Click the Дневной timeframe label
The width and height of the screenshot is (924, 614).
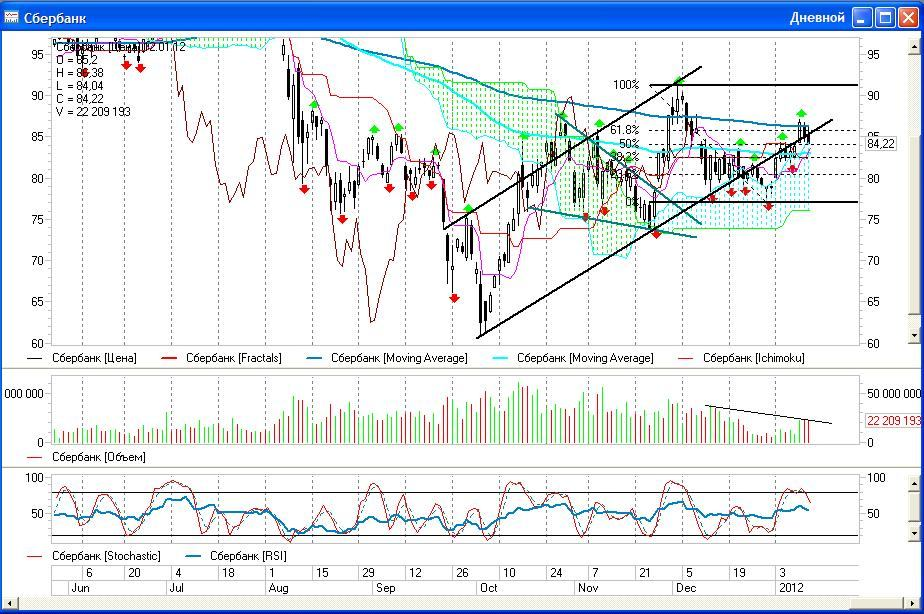(x=817, y=18)
